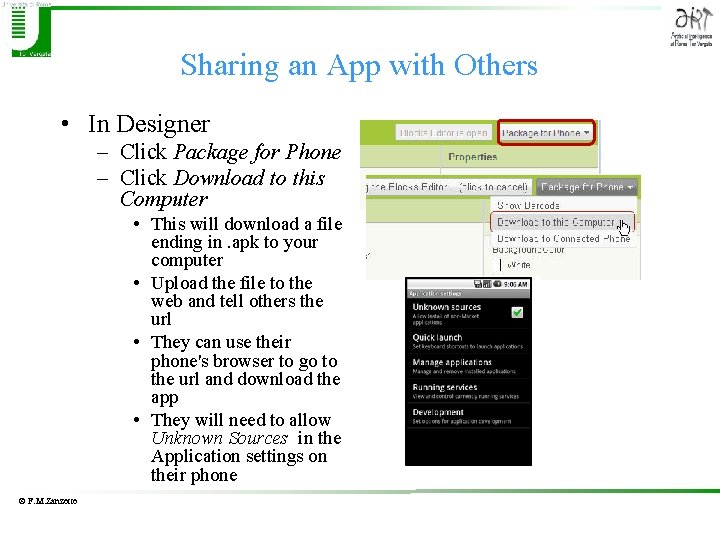Click the BackgroundColor property label
The width and height of the screenshot is (720, 540).
tap(528, 250)
